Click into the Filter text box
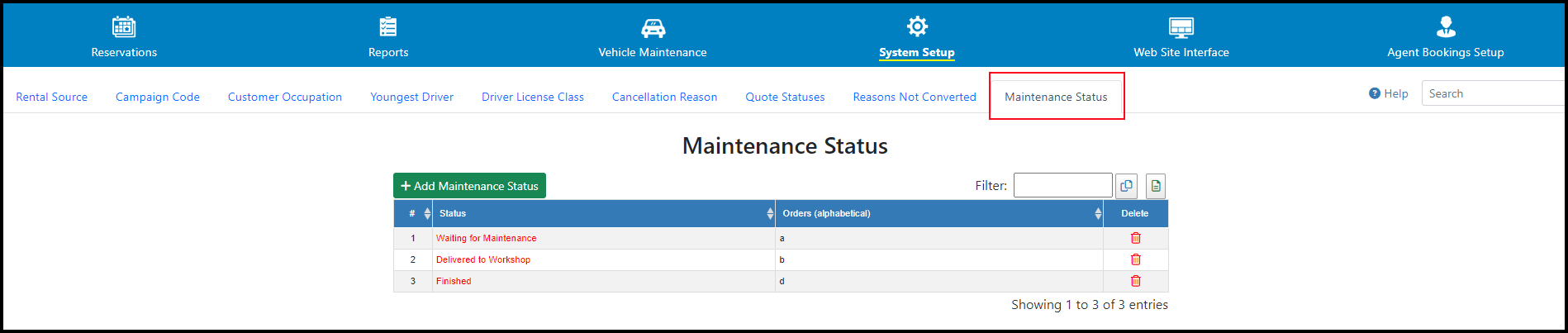Screen dimensions: 1568x333 pyautogui.click(x=1062, y=185)
